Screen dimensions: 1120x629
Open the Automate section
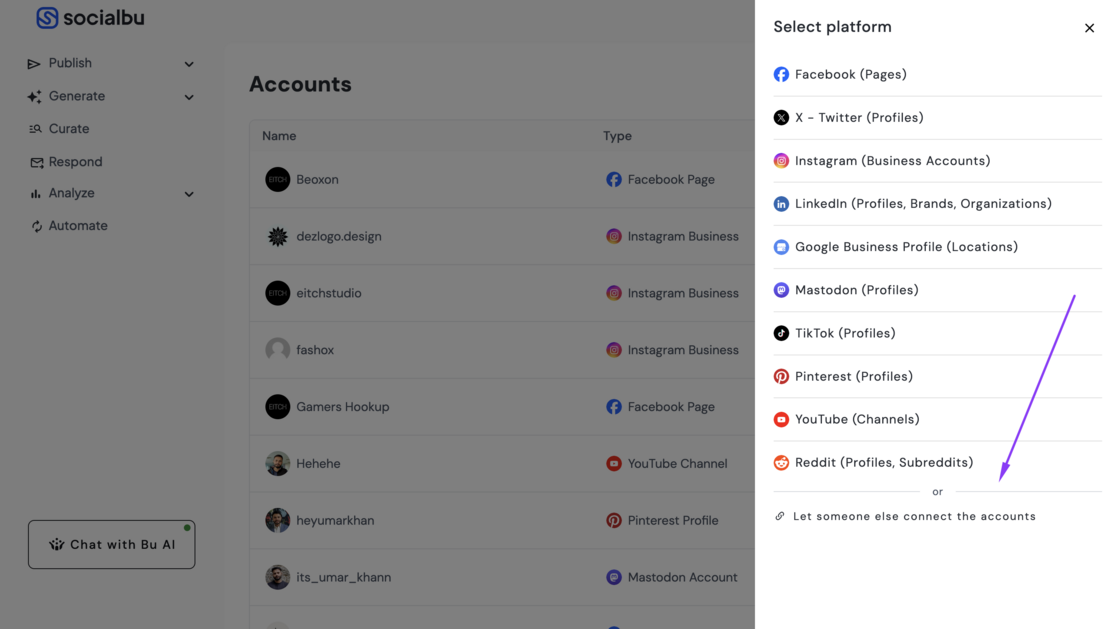pyautogui.click(x=77, y=226)
